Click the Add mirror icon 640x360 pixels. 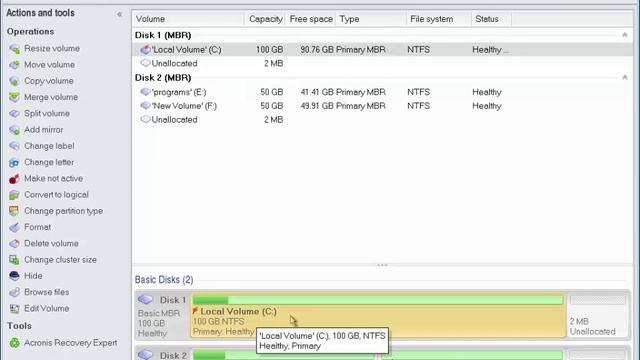tap(15, 130)
